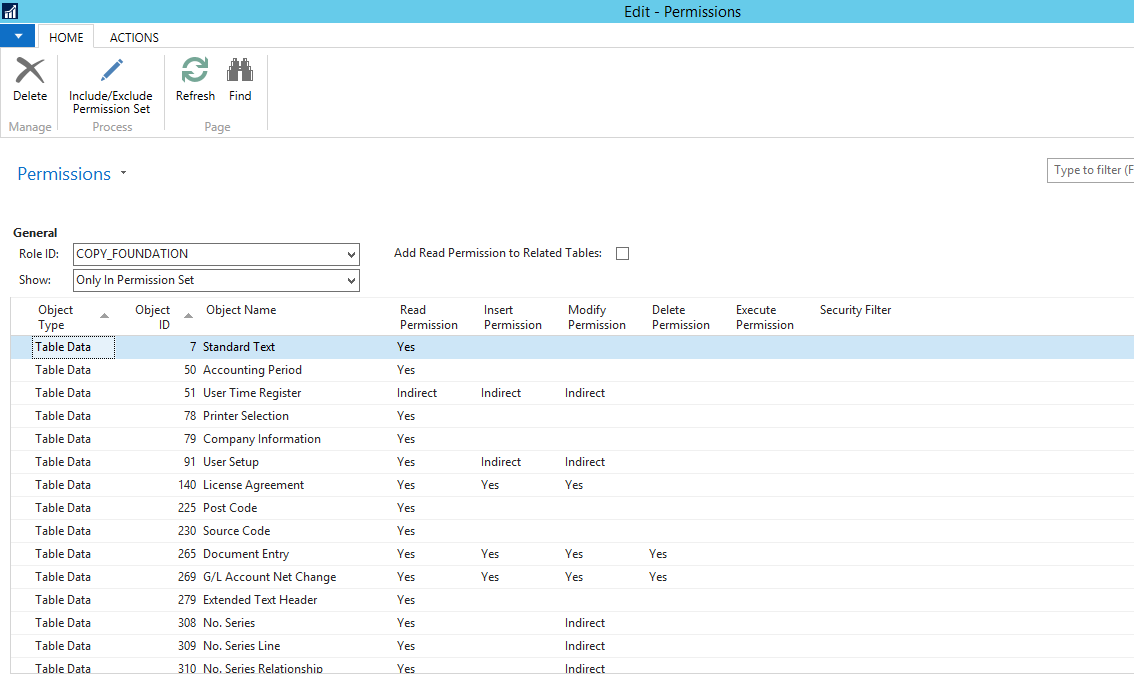The height and width of the screenshot is (696, 1134).
Task: Click the Refresh icon
Action: (x=195, y=72)
